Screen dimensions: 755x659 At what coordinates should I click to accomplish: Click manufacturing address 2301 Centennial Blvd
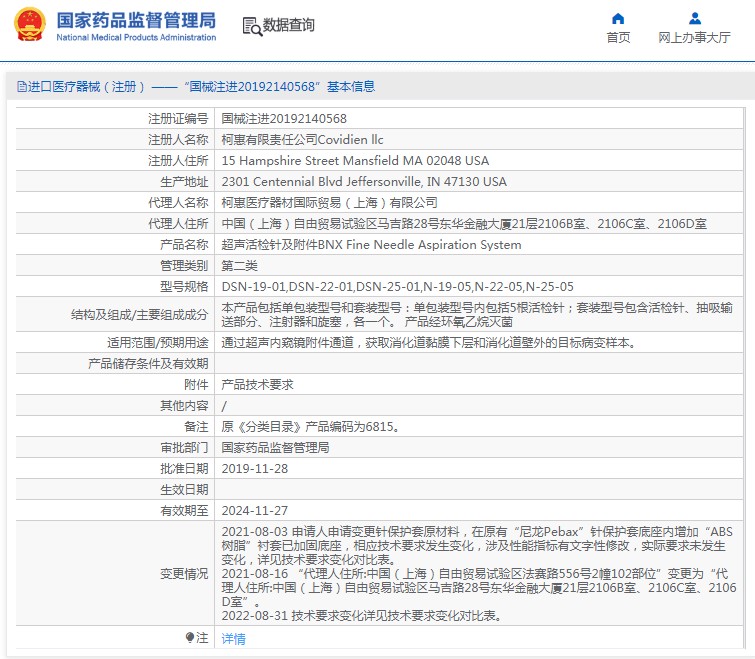pyautogui.click(x=363, y=181)
